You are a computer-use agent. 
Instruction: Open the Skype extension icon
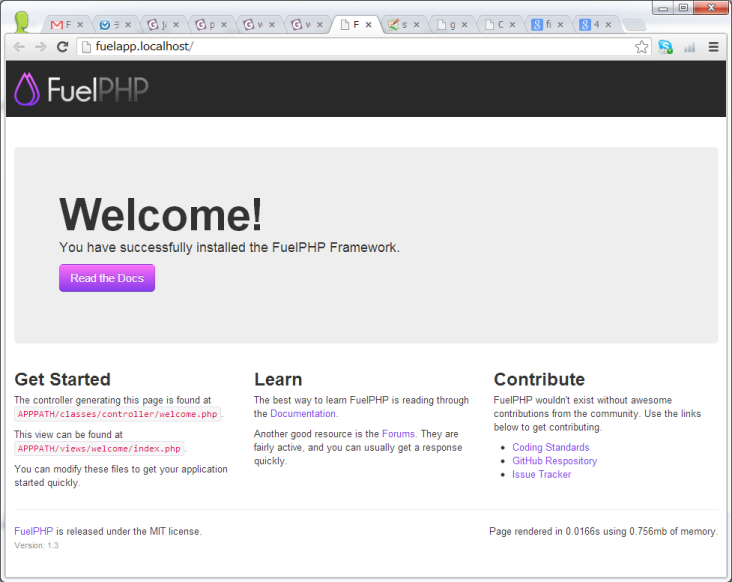(x=665, y=47)
